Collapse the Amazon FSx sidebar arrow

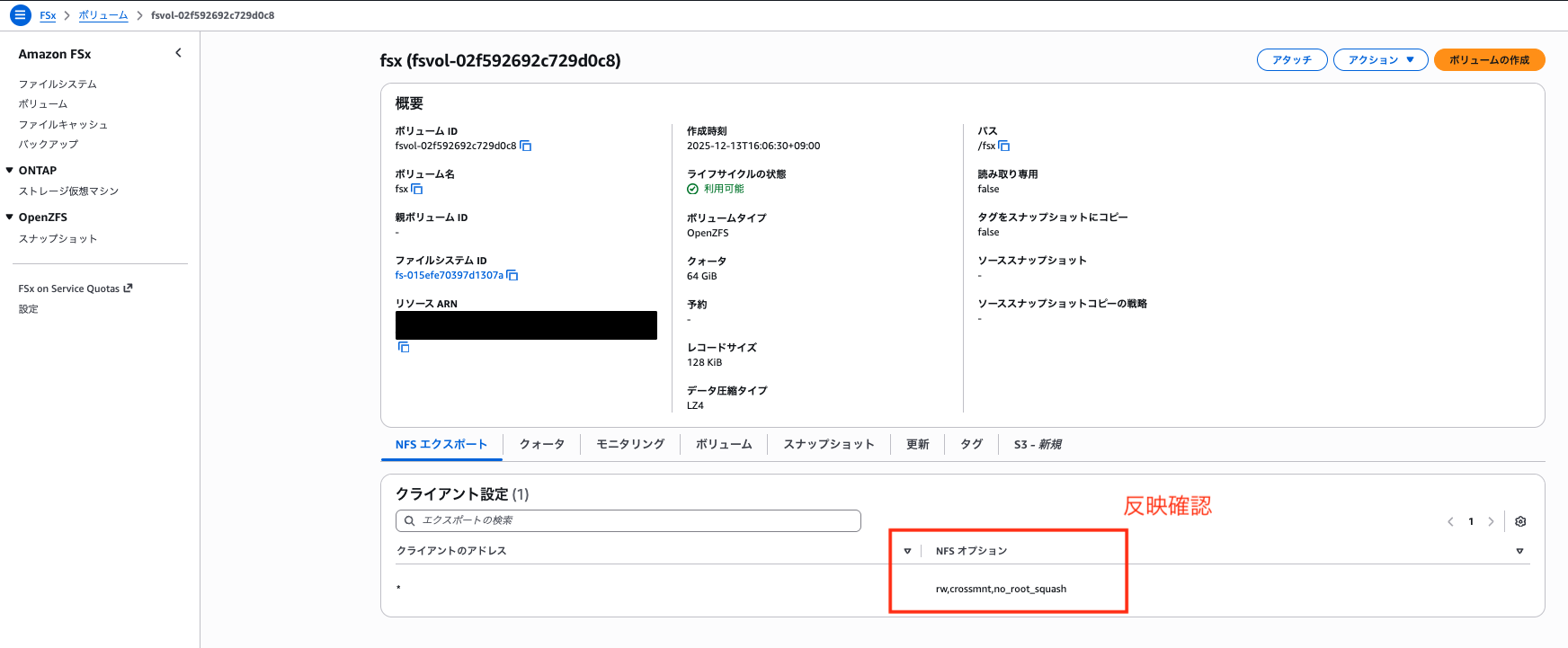pyautogui.click(x=178, y=53)
